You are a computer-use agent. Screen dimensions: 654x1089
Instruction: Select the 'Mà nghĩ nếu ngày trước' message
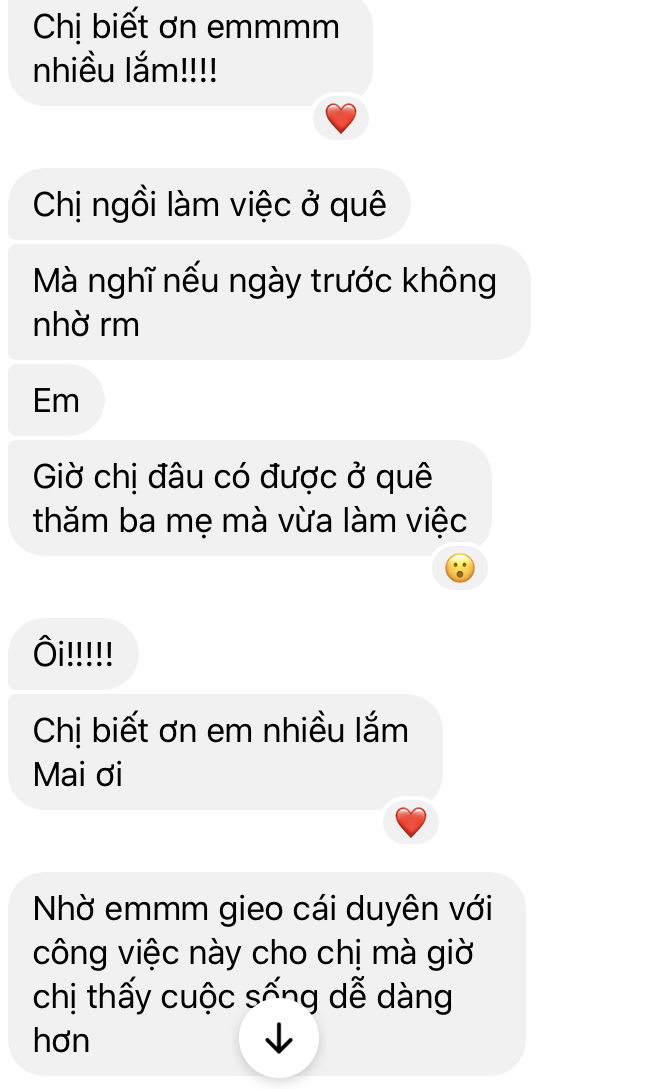coord(269,302)
